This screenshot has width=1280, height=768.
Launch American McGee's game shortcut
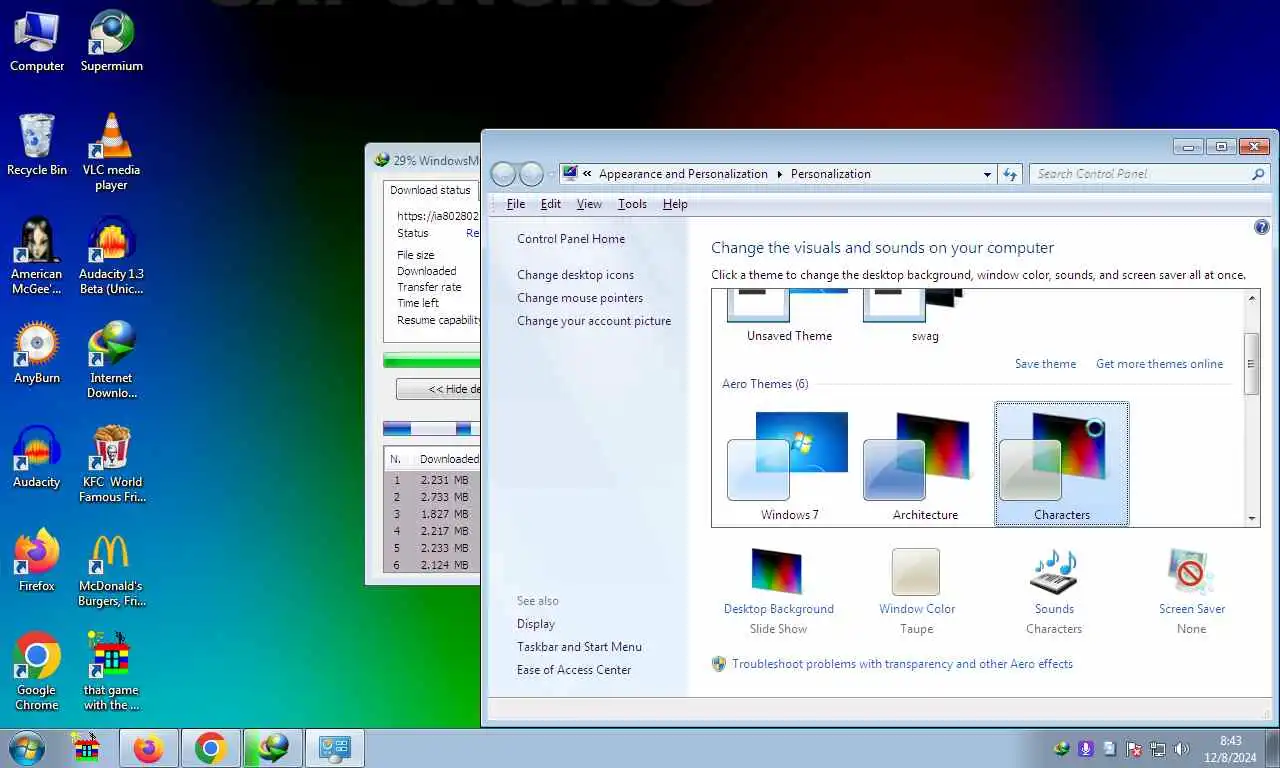click(x=37, y=256)
